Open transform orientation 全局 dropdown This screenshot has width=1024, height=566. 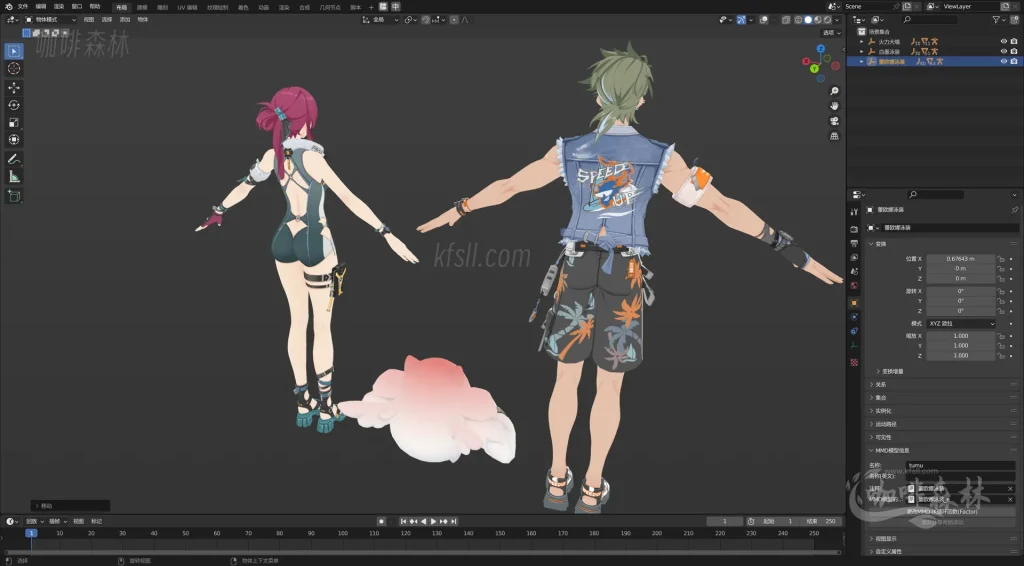click(x=380, y=20)
